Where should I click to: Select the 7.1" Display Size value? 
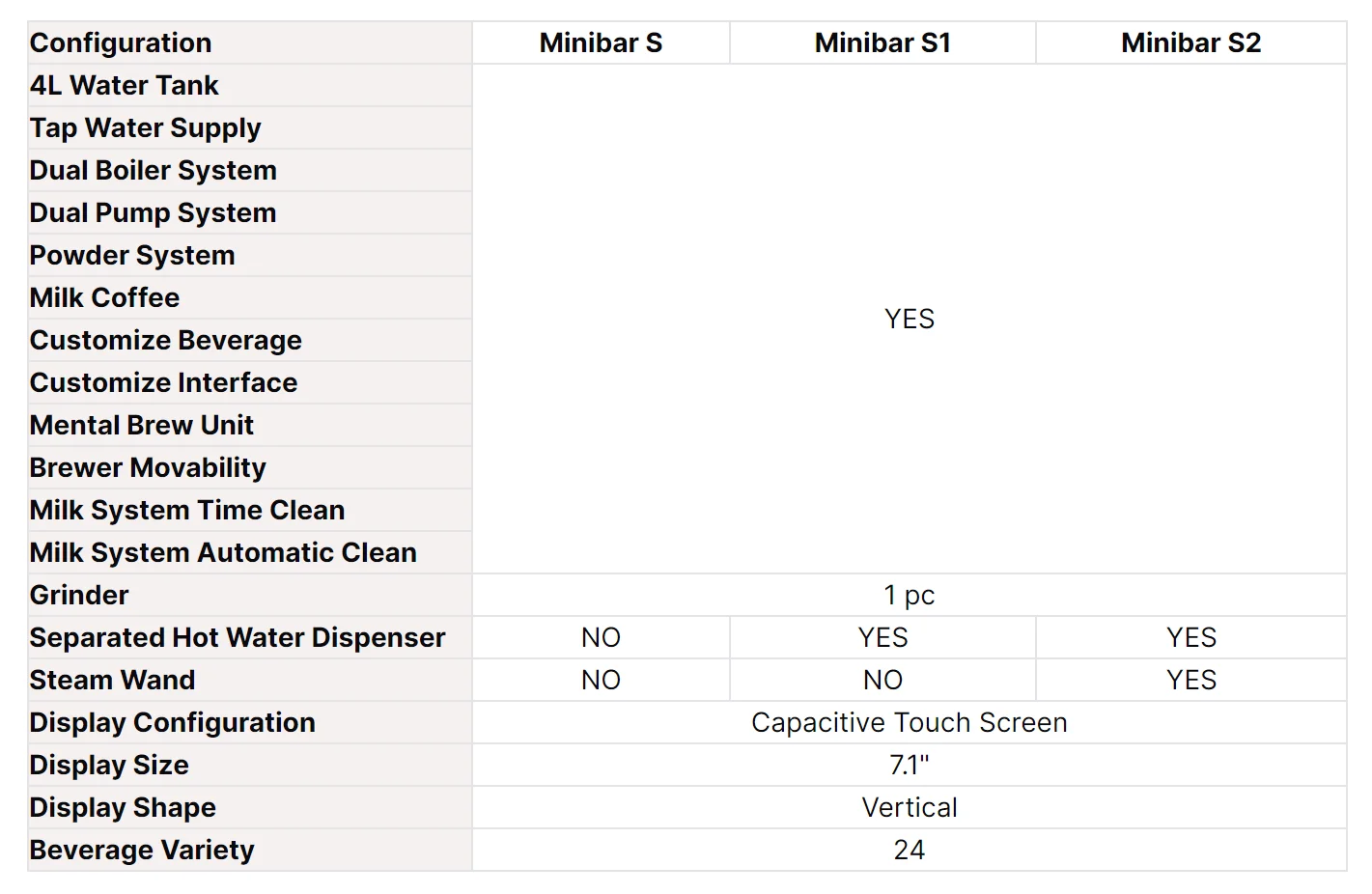tap(909, 766)
